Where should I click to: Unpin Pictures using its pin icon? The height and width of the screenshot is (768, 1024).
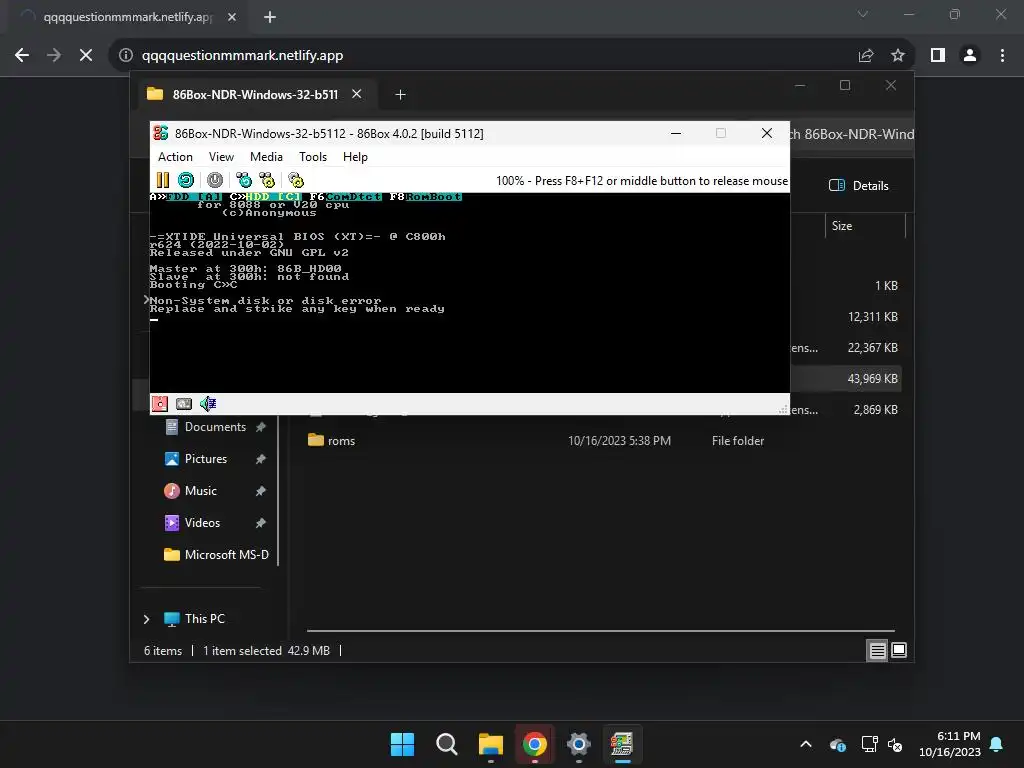point(261,459)
